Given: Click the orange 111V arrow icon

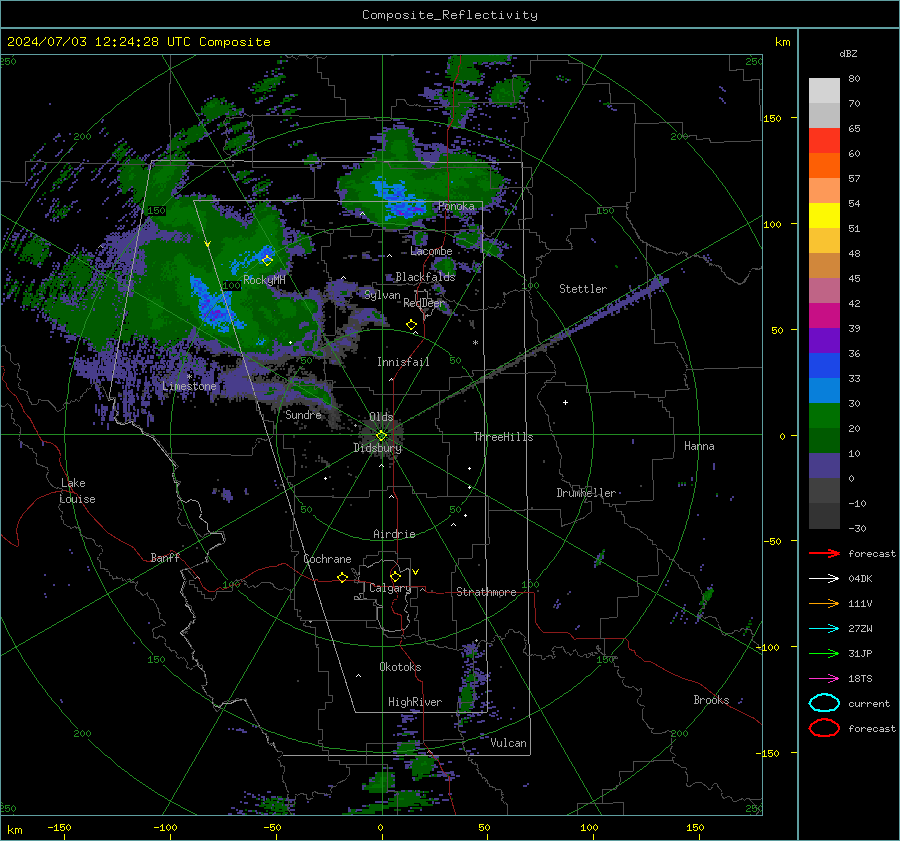Looking at the screenshot, I should click(x=824, y=603).
